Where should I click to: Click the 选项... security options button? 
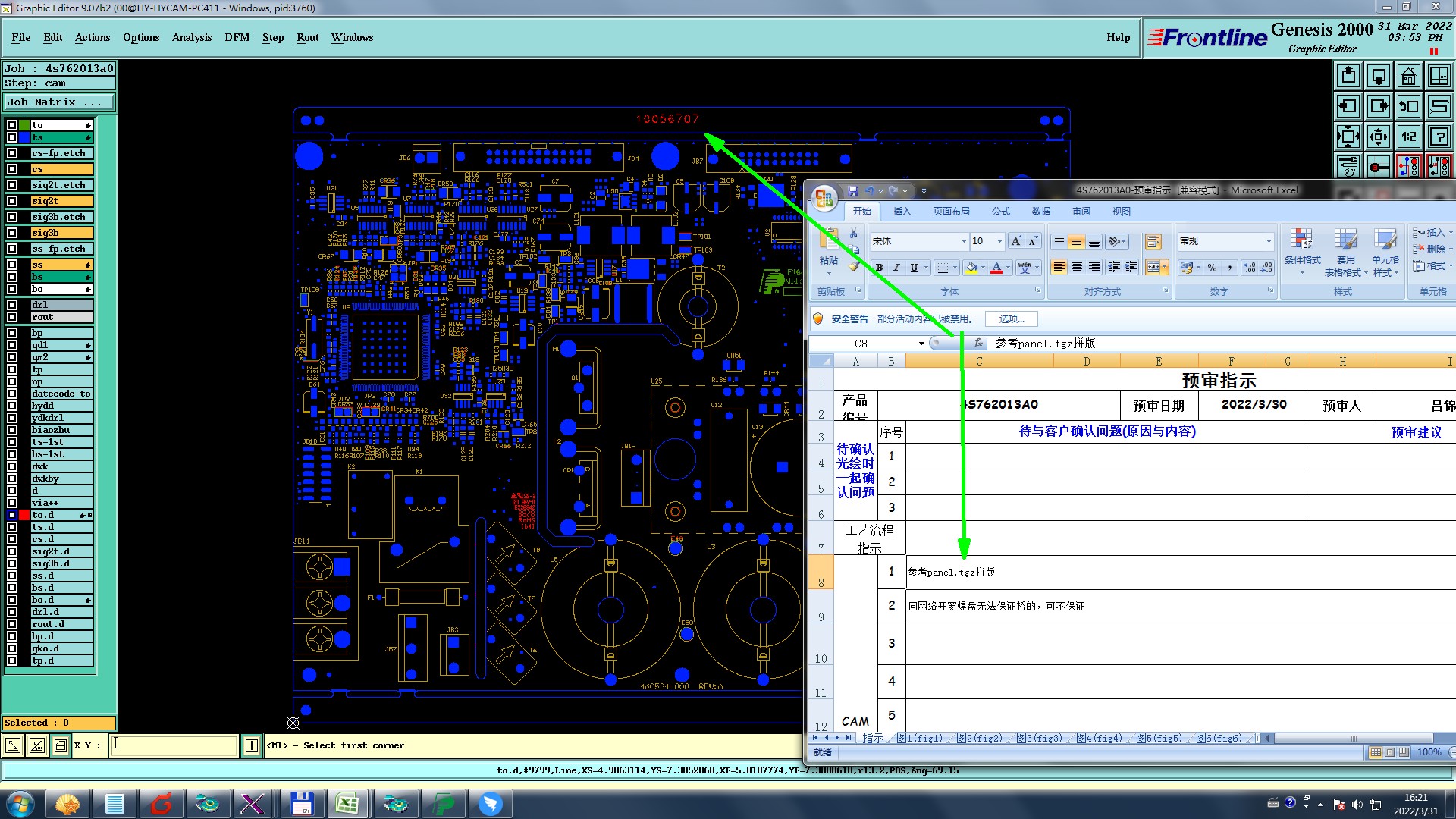coord(1011,319)
